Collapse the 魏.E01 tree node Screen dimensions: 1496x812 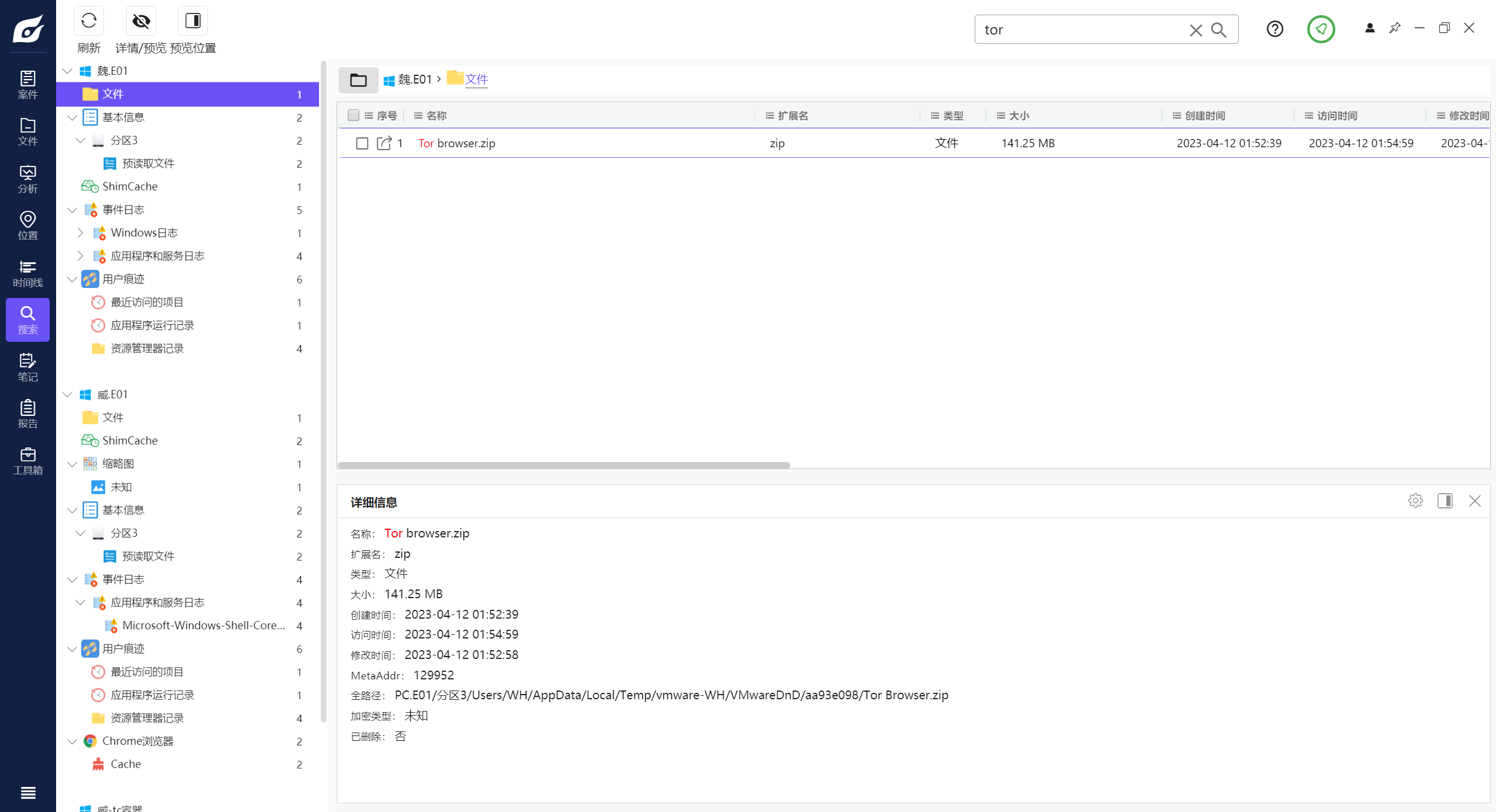click(x=68, y=71)
